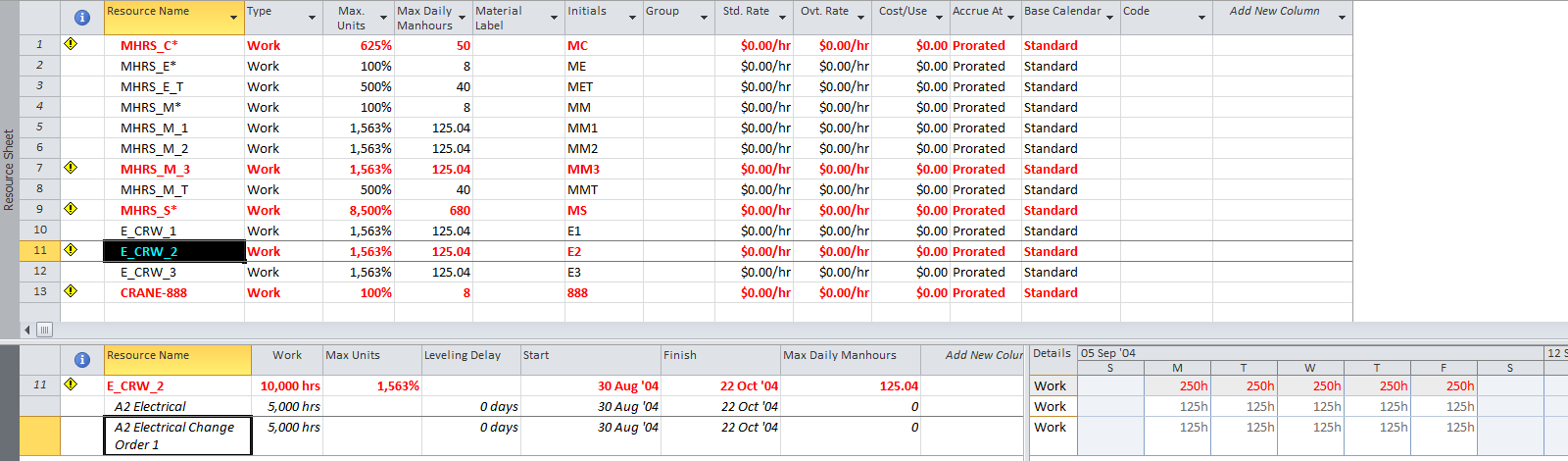Open the Add New Column dropdown
This screenshot has height=461, width=1568.
(x=1342, y=18)
